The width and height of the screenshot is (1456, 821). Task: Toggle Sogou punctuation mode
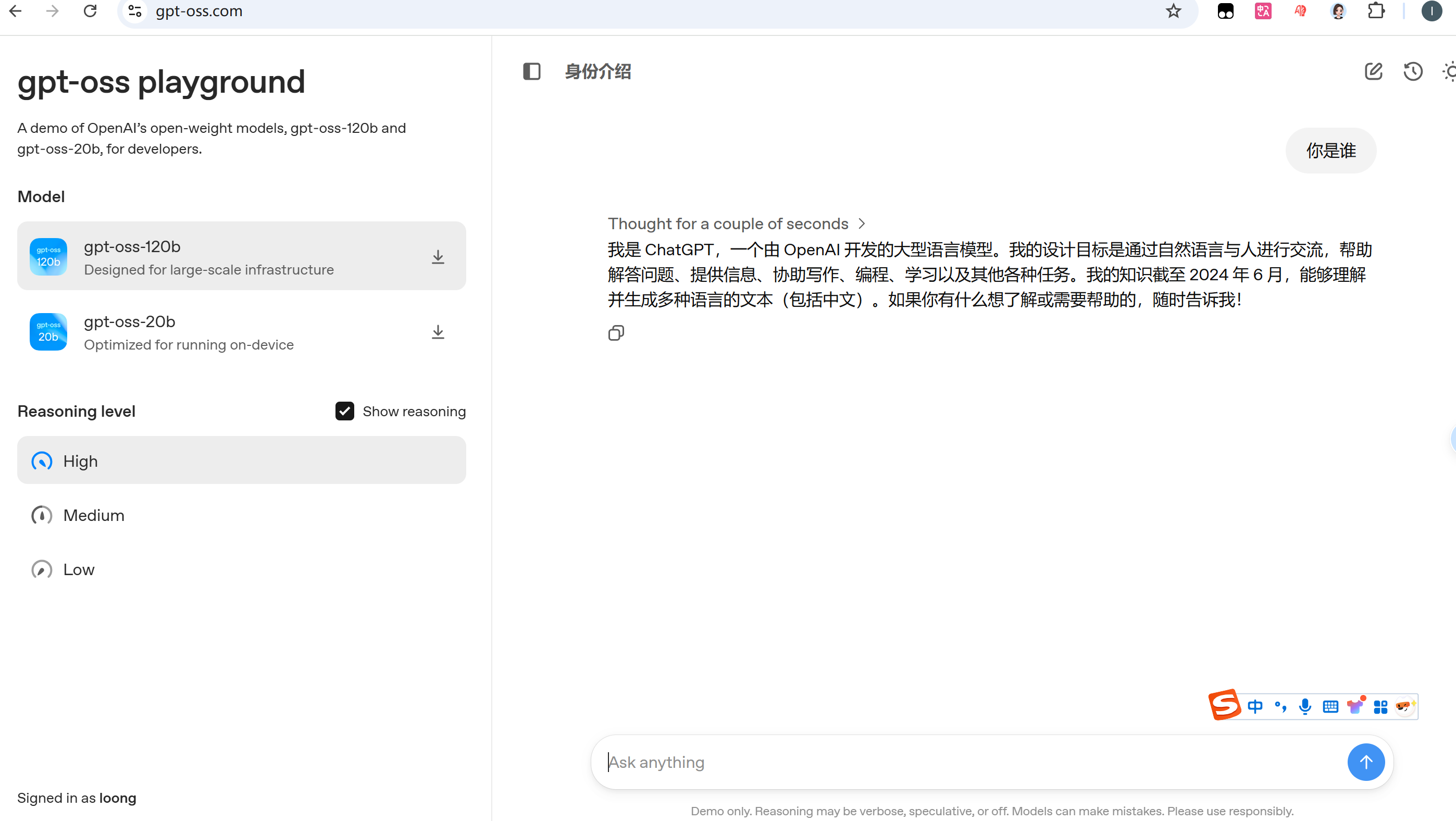point(1280,706)
